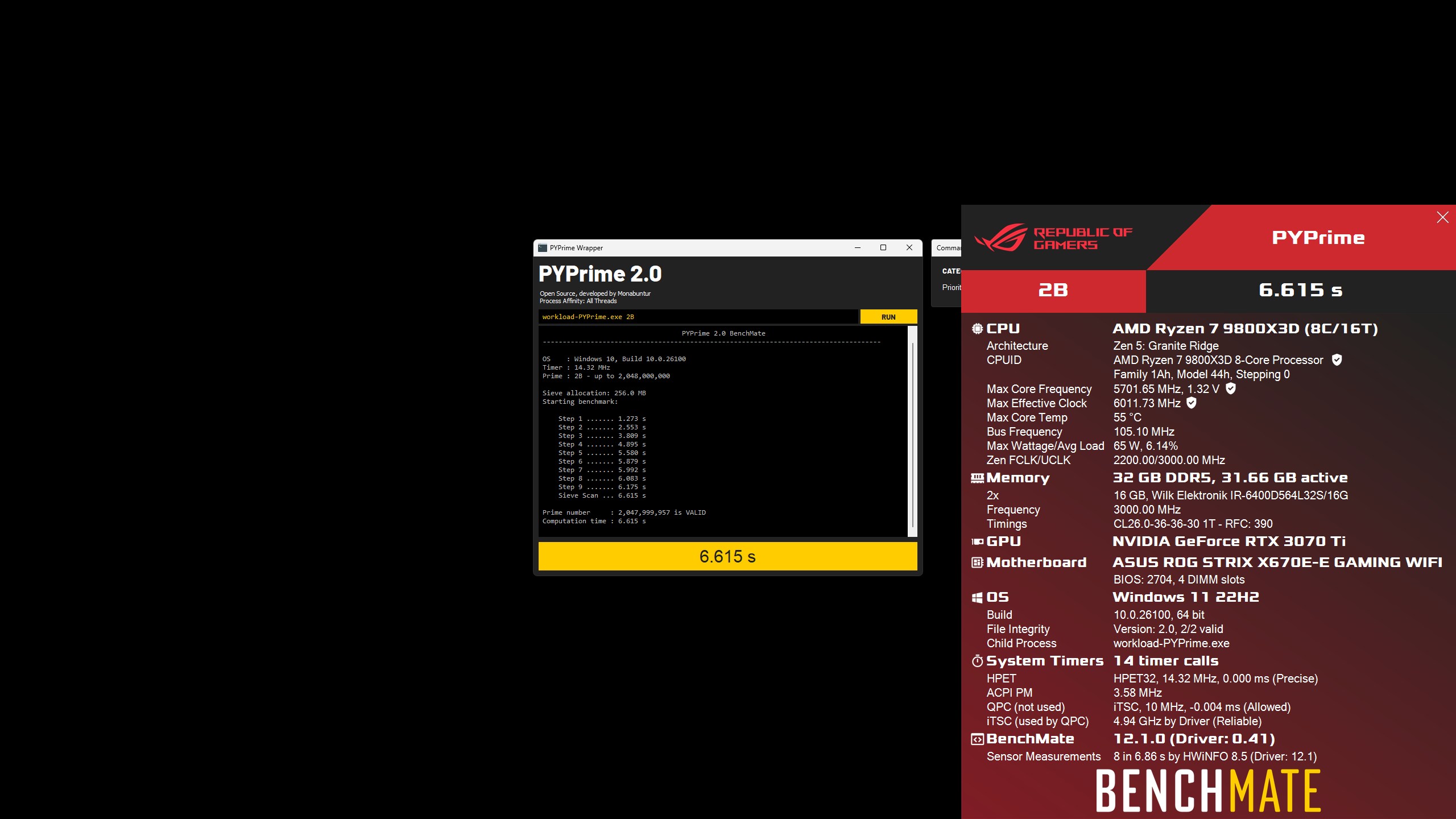Click the Republic of Gamers logo

1053,238
